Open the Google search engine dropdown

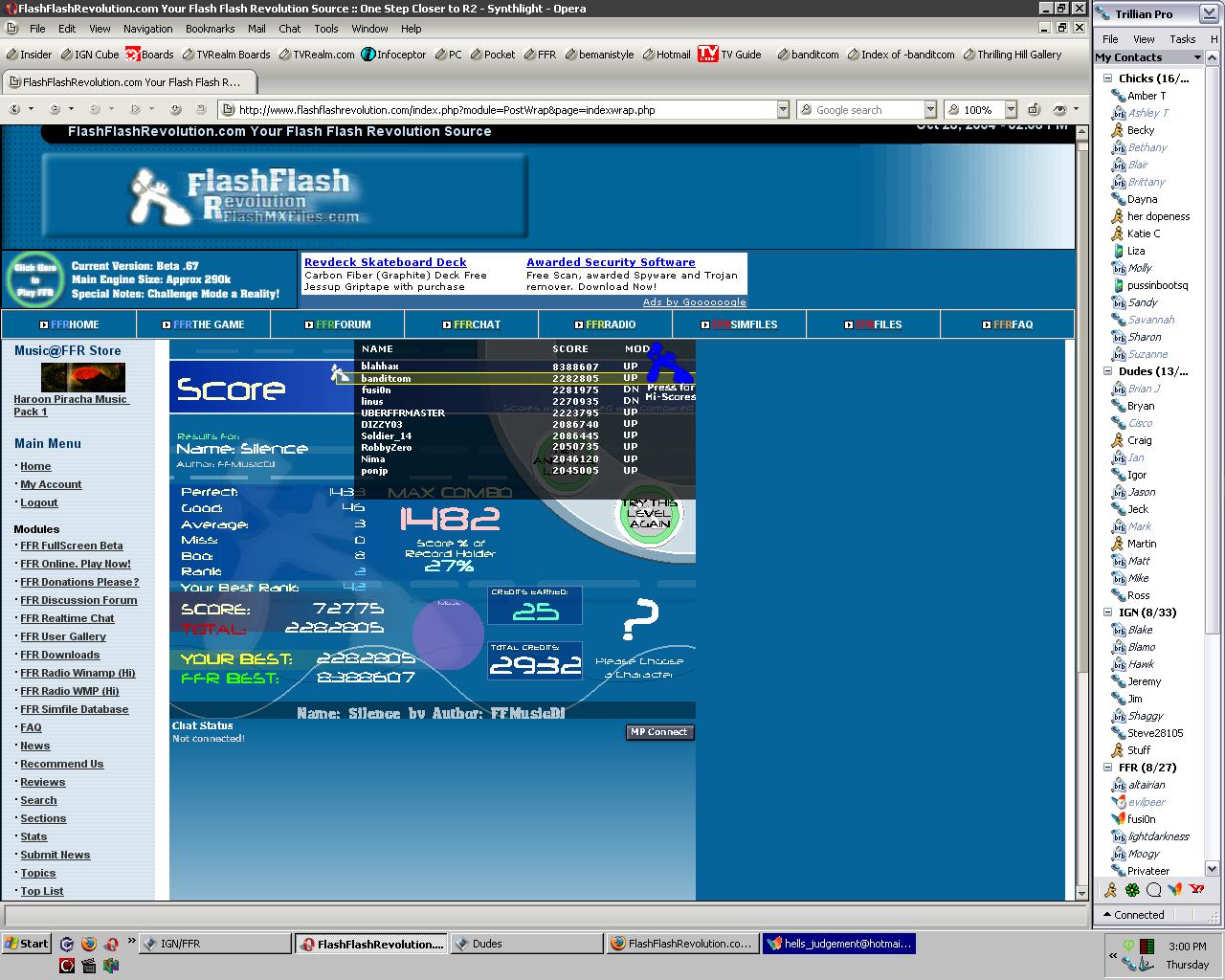point(929,110)
